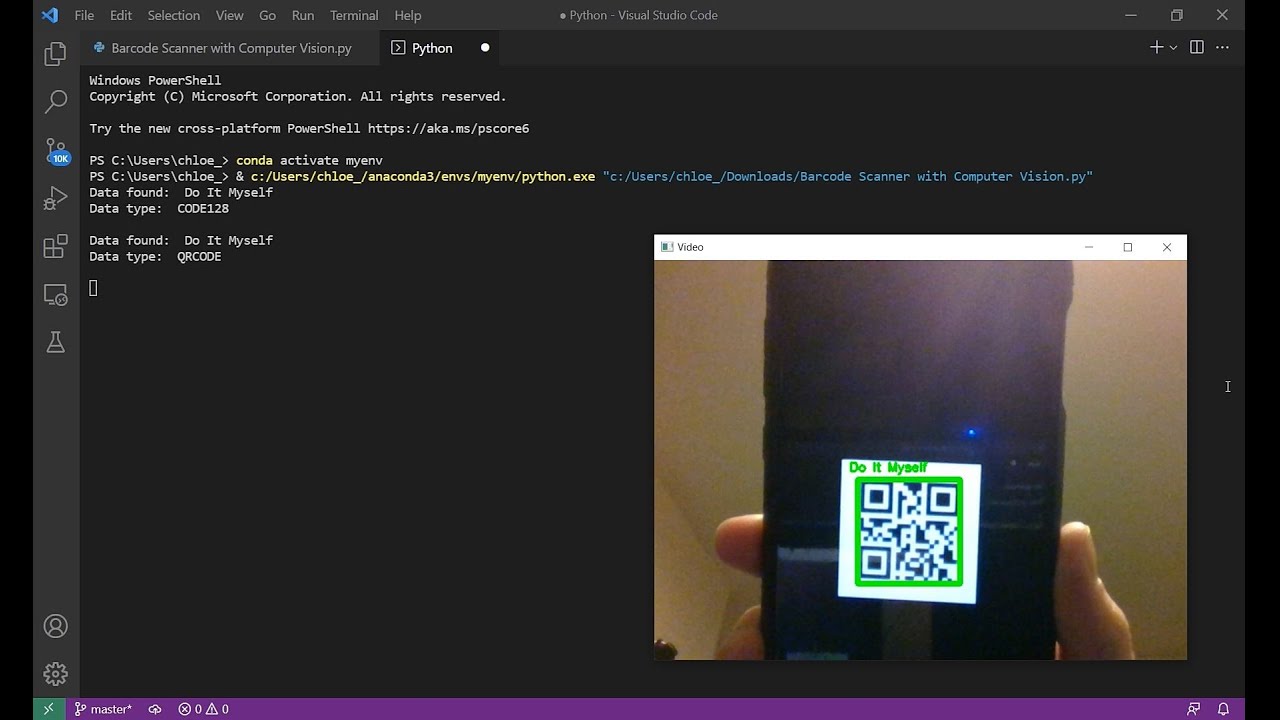Open the Run menu

(303, 15)
